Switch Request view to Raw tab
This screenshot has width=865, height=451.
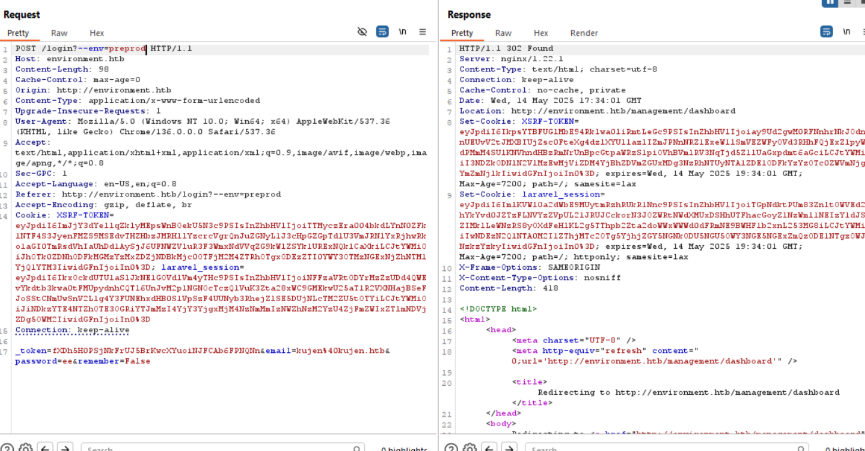pos(59,33)
